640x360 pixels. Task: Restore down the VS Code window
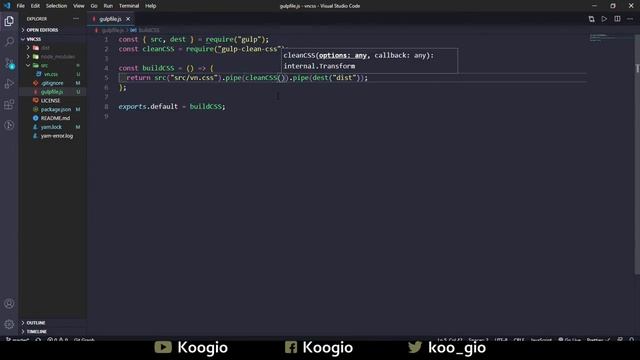pyautogui.click(x=613, y=6)
